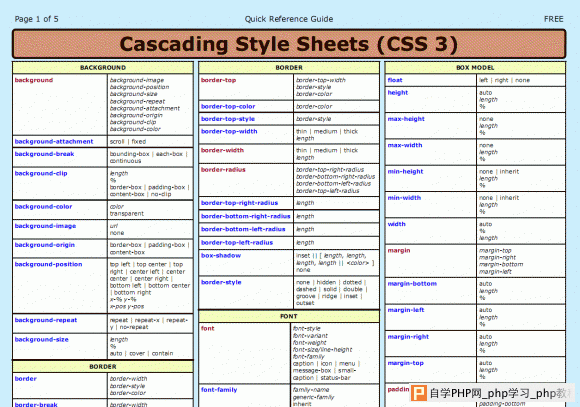Viewport: 580px width, 407px height.
Task: Click the 'min-height' property name
Action: coord(405,172)
